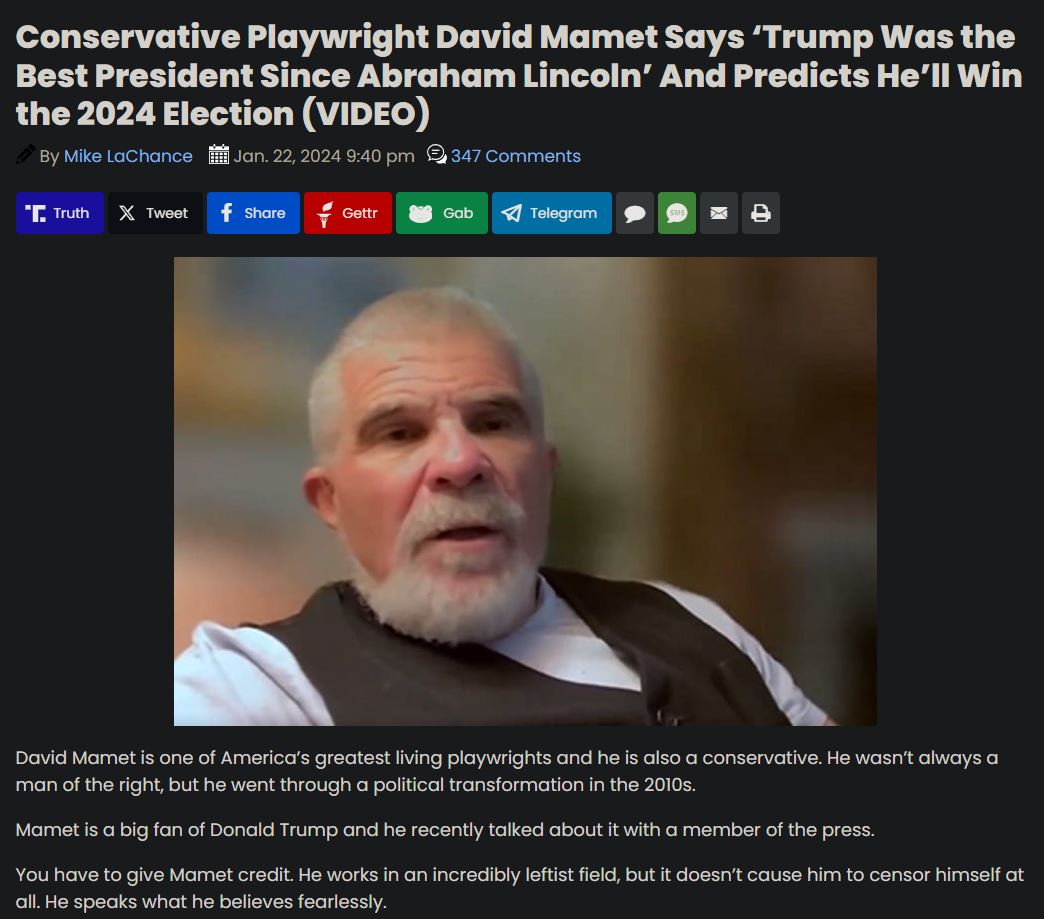Open Mike LaChance author page
The image size is (1044, 919).
tap(128, 156)
